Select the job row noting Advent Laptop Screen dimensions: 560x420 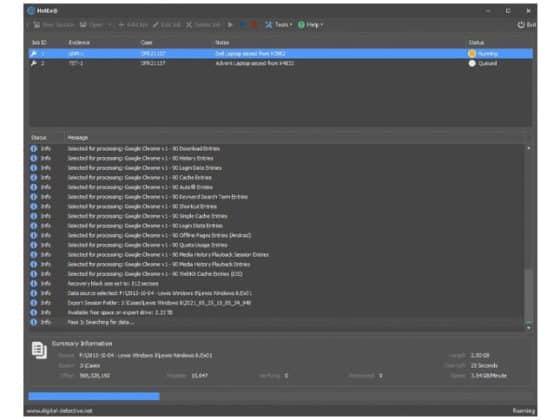click(281, 63)
